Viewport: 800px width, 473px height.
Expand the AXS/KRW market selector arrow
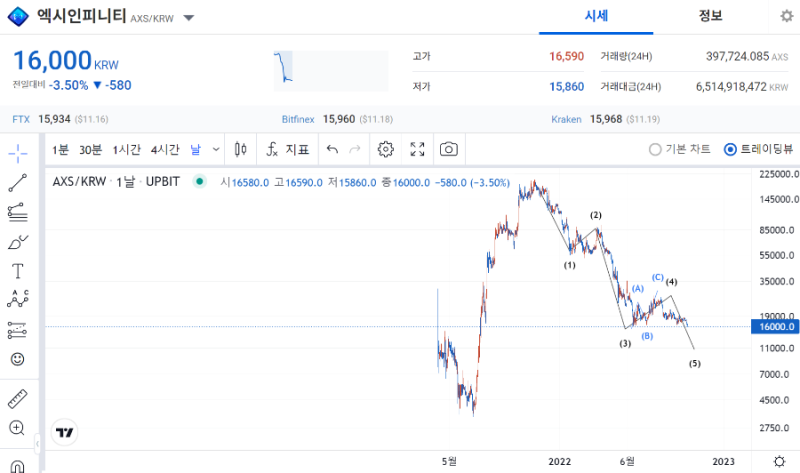pos(189,18)
